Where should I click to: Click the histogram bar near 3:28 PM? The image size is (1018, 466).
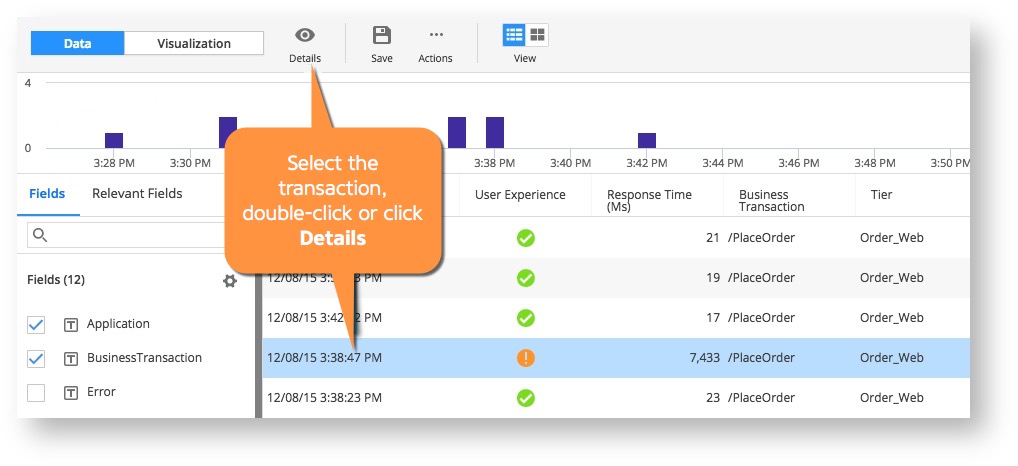pyautogui.click(x=114, y=140)
